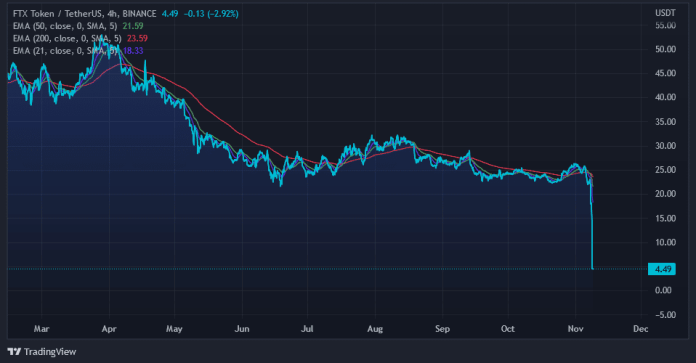Viewport: 696px width, 363px height.
Task: Click the EMA 200 indicator legend
Action: point(67,39)
